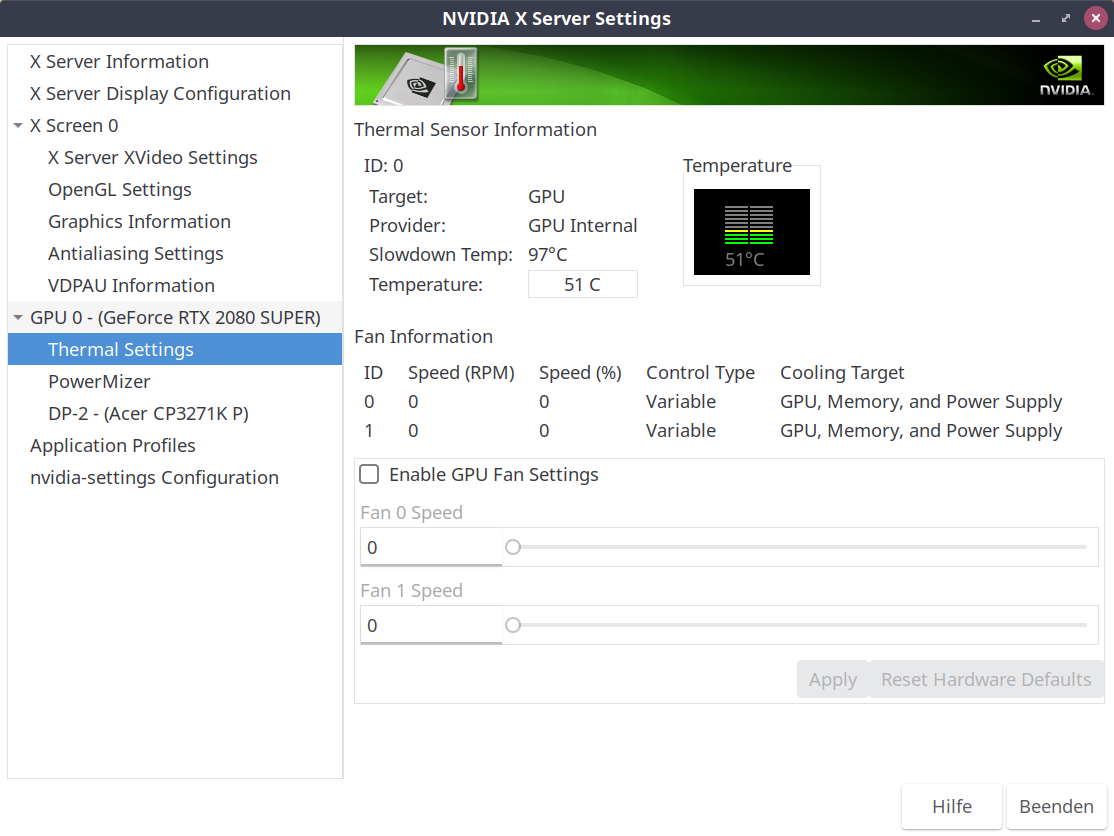The image size is (1114, 836).
Task: Click the Fan 0 Speed value field
Action: pyautogui.click(x=431, y=547)
